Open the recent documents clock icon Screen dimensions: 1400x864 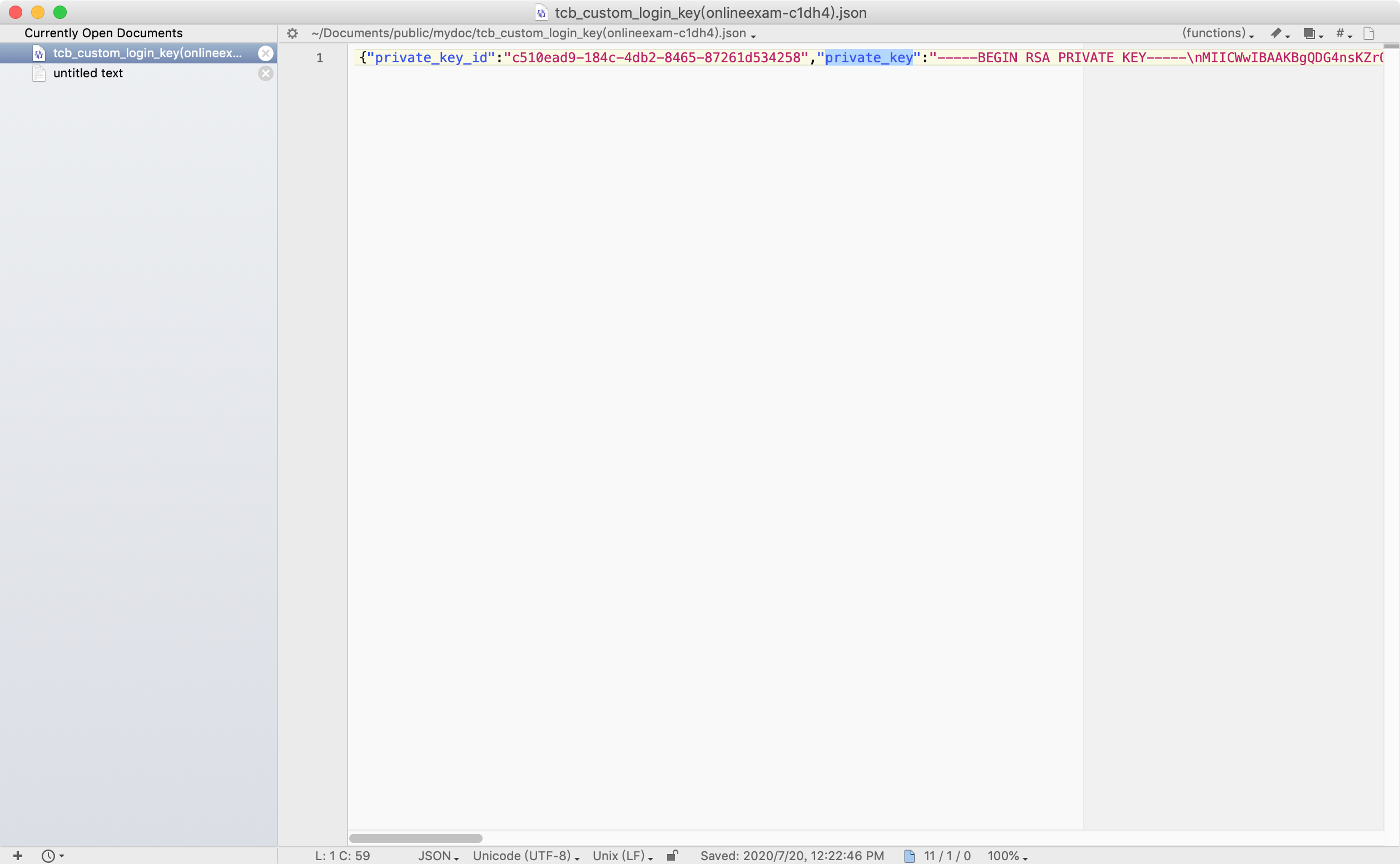pos(52,856)
